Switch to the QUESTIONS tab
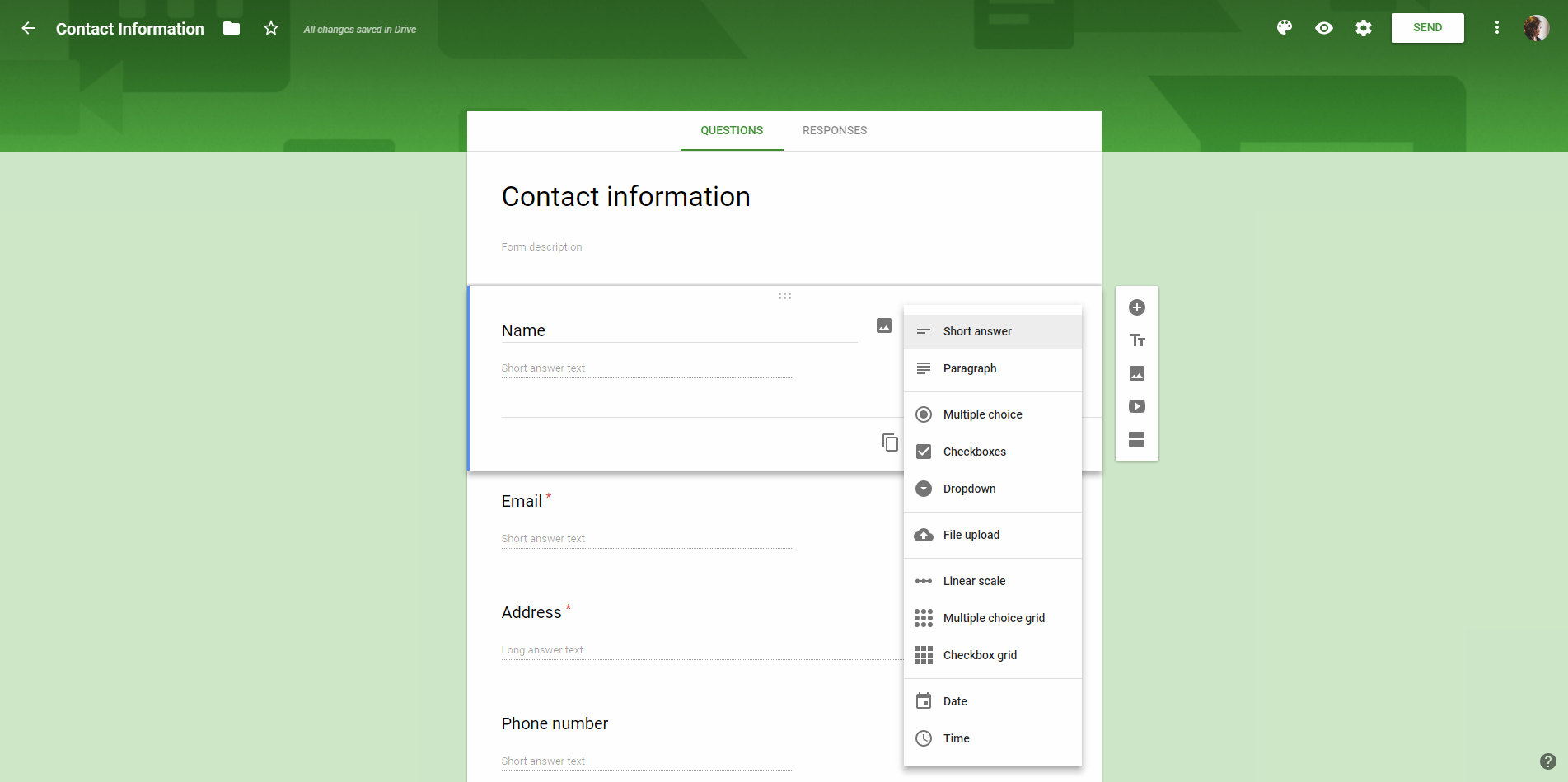This screenshot has height=782, width=1568. point(732,130)
